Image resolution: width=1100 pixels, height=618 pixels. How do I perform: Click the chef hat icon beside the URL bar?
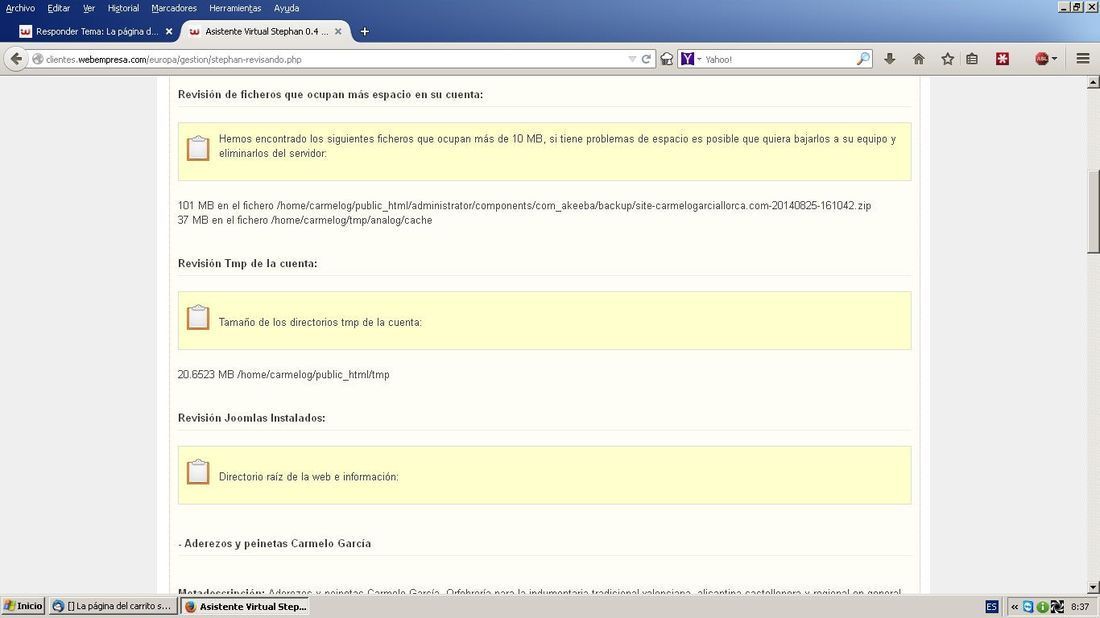click(666, 59)
